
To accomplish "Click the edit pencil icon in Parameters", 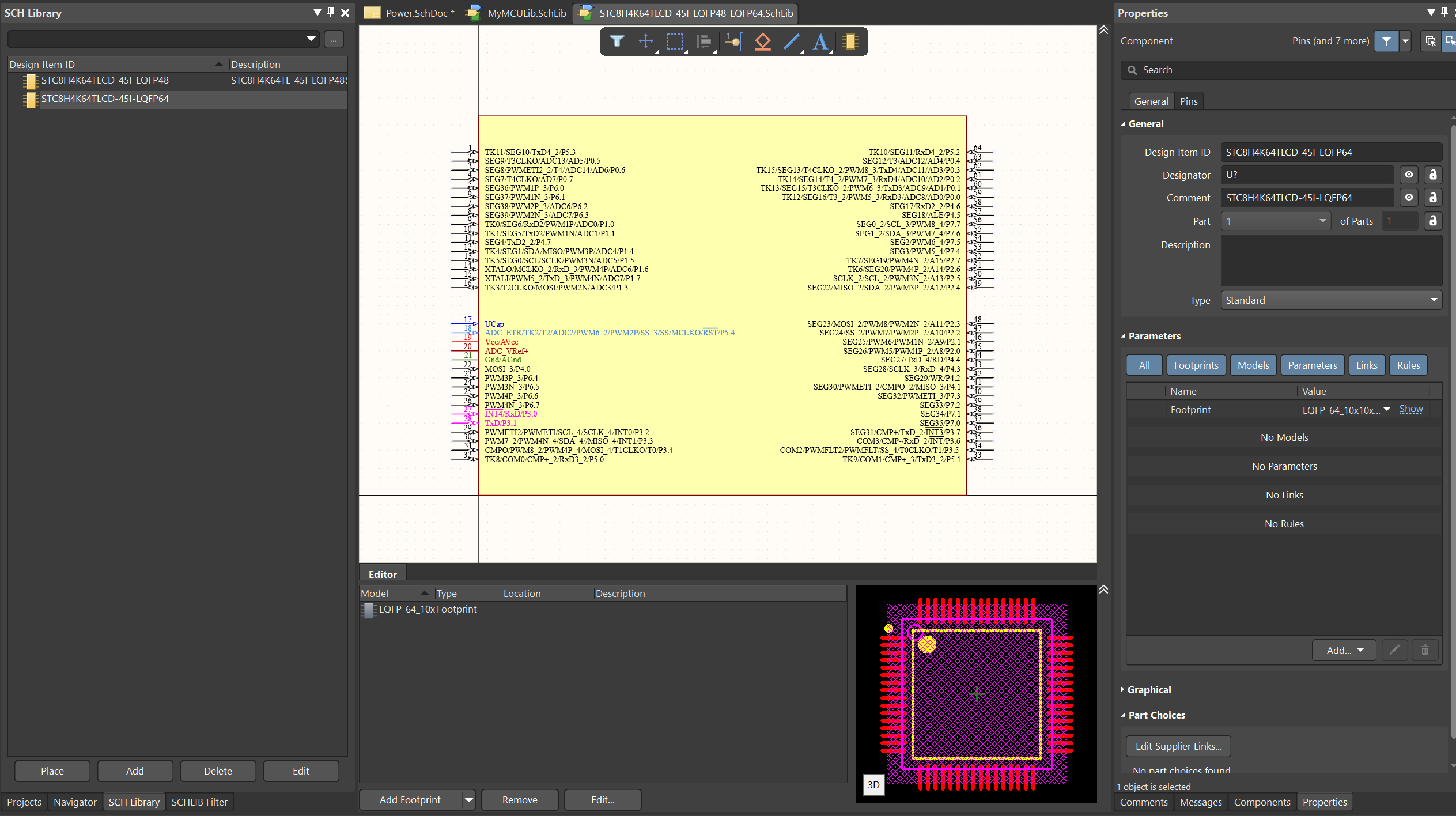I will pyautogui.click(x=1394, y=650).
